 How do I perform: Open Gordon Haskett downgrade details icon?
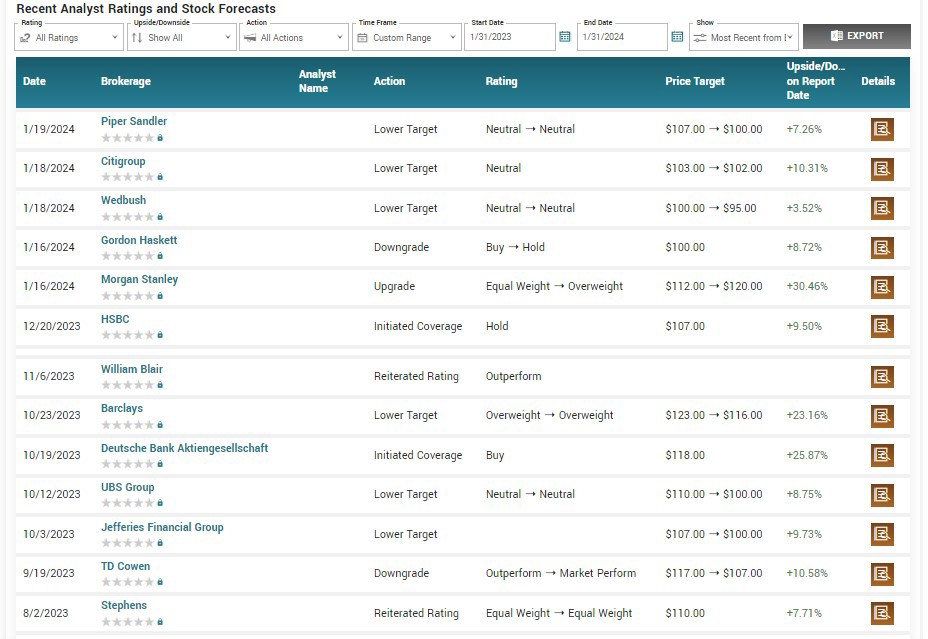[x=882, y=247]
